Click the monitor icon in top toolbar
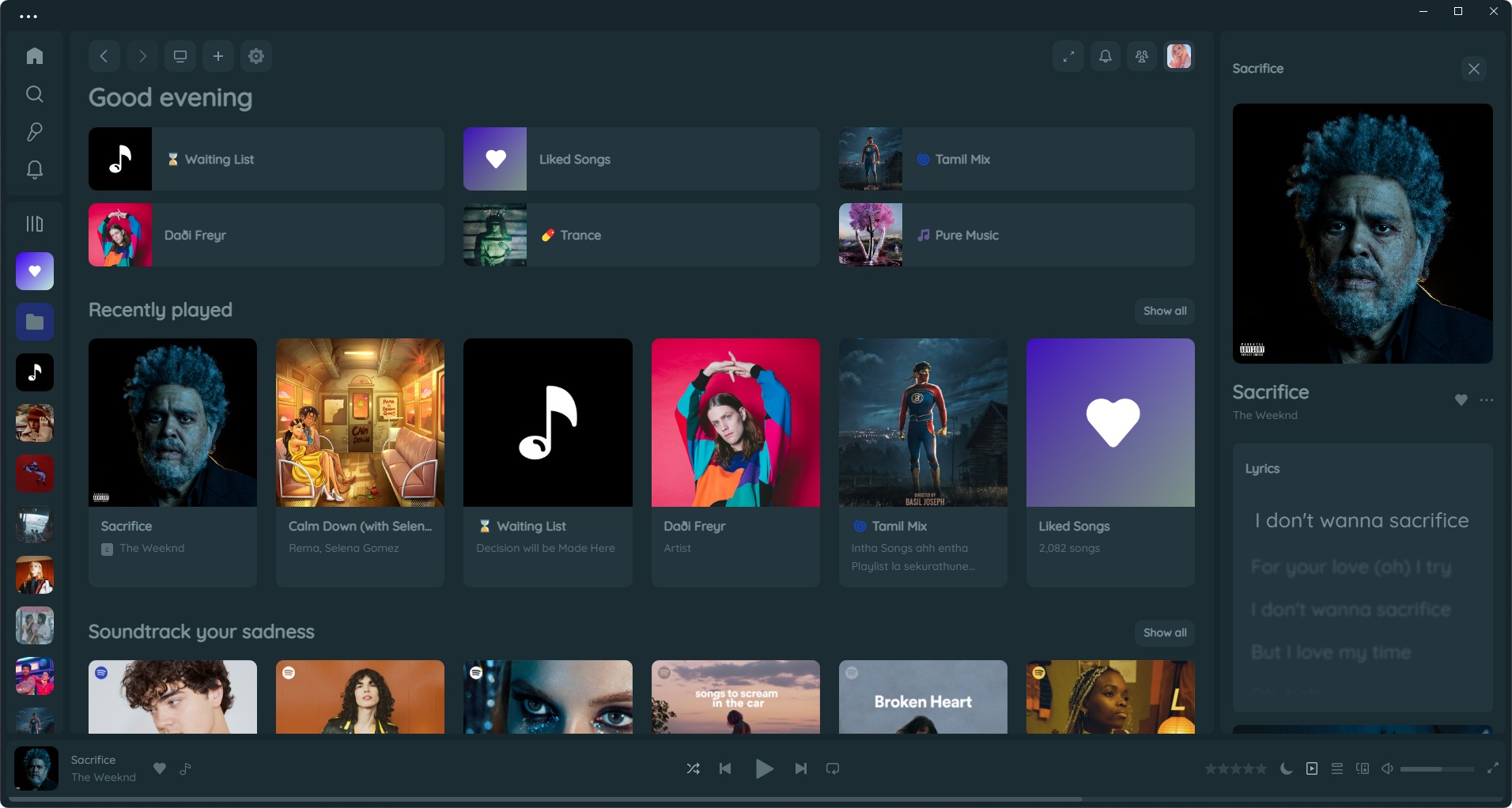This screenshot has height=808, width=1512. pyautogui.click(x=180, y=56)
